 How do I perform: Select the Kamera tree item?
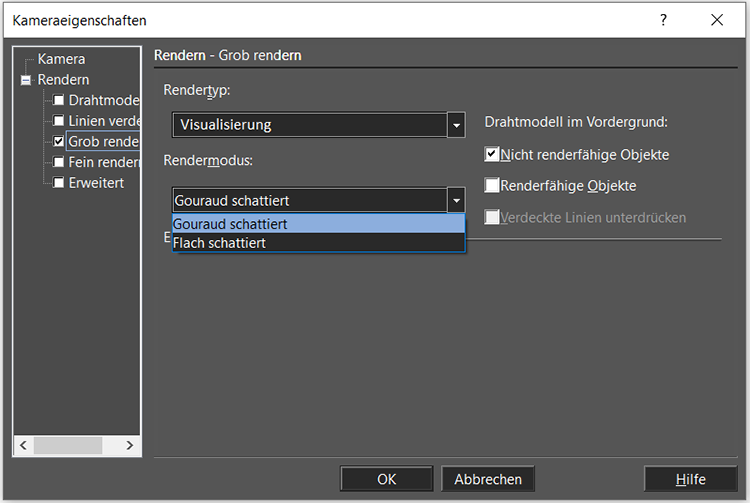click(61, 59)
